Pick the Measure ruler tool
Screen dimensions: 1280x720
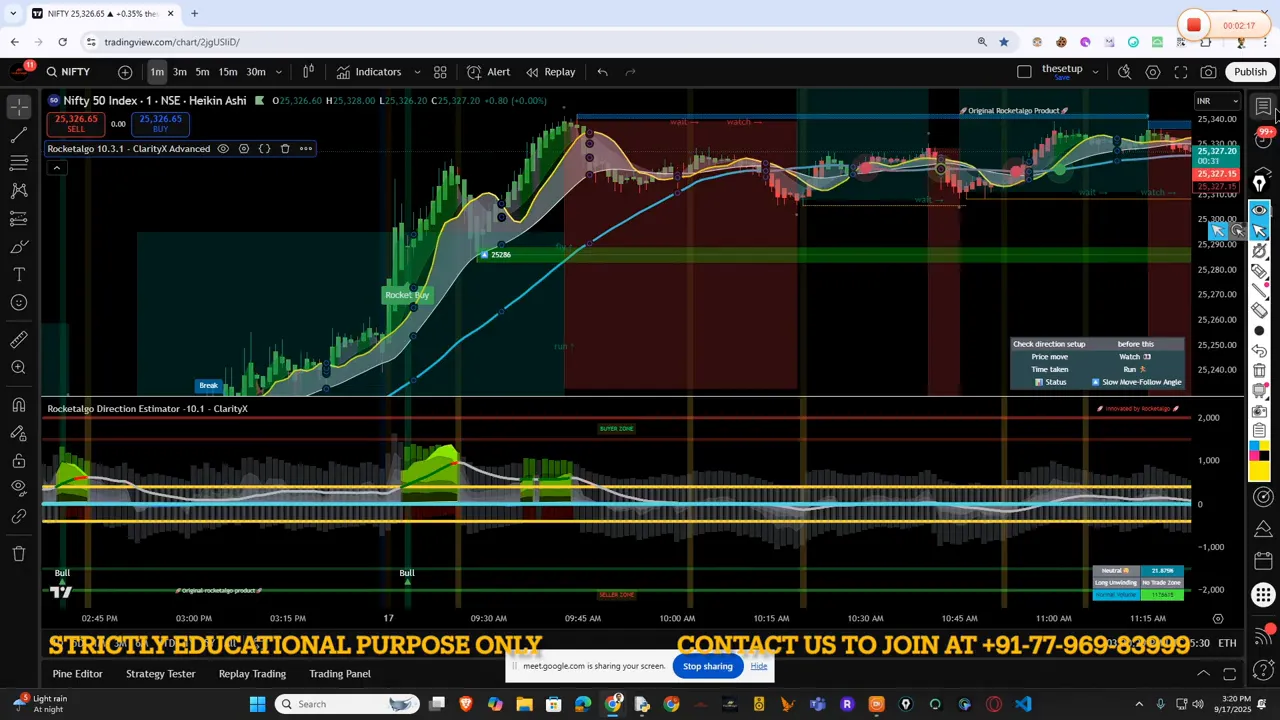pos(19,340)
